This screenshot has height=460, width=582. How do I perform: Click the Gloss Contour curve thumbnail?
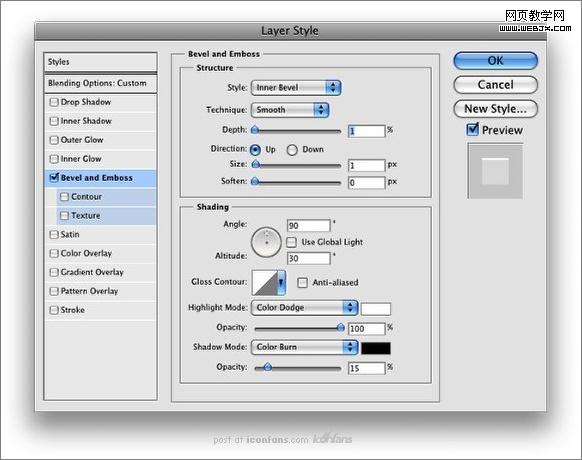pyautogui.click(x=265, y=283)
